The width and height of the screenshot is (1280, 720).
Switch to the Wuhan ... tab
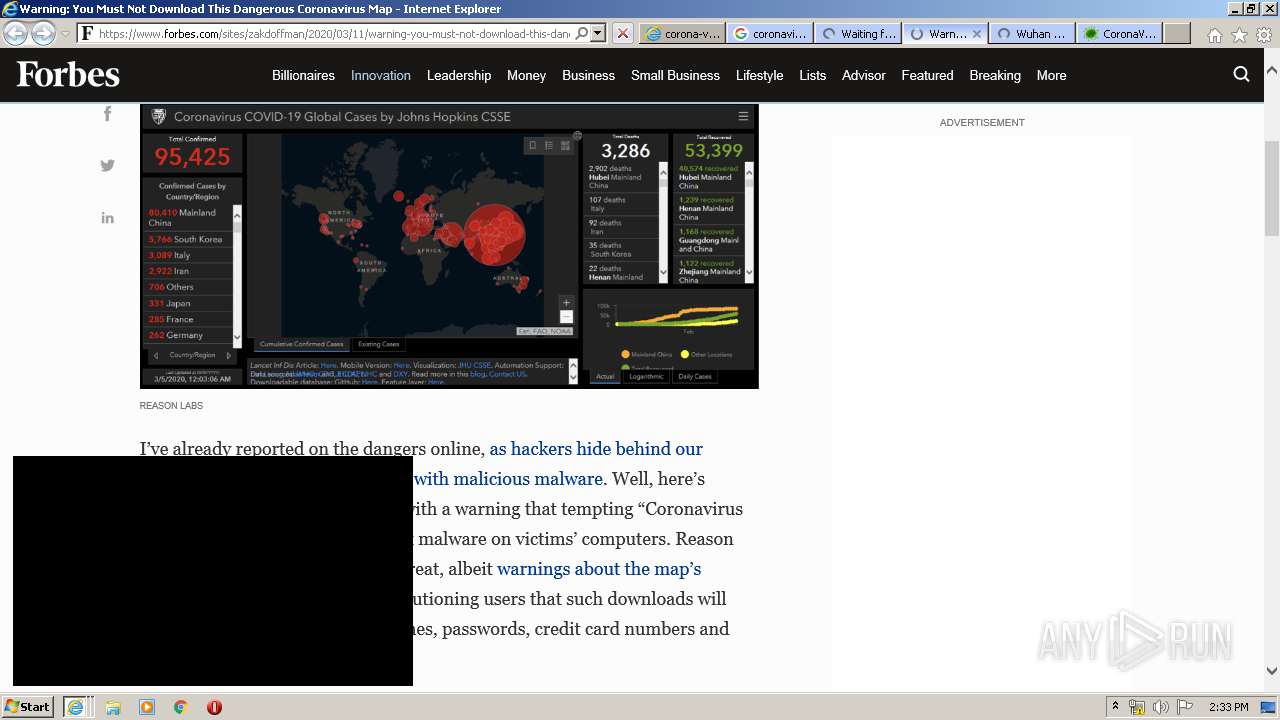[x=1031, y=33]
